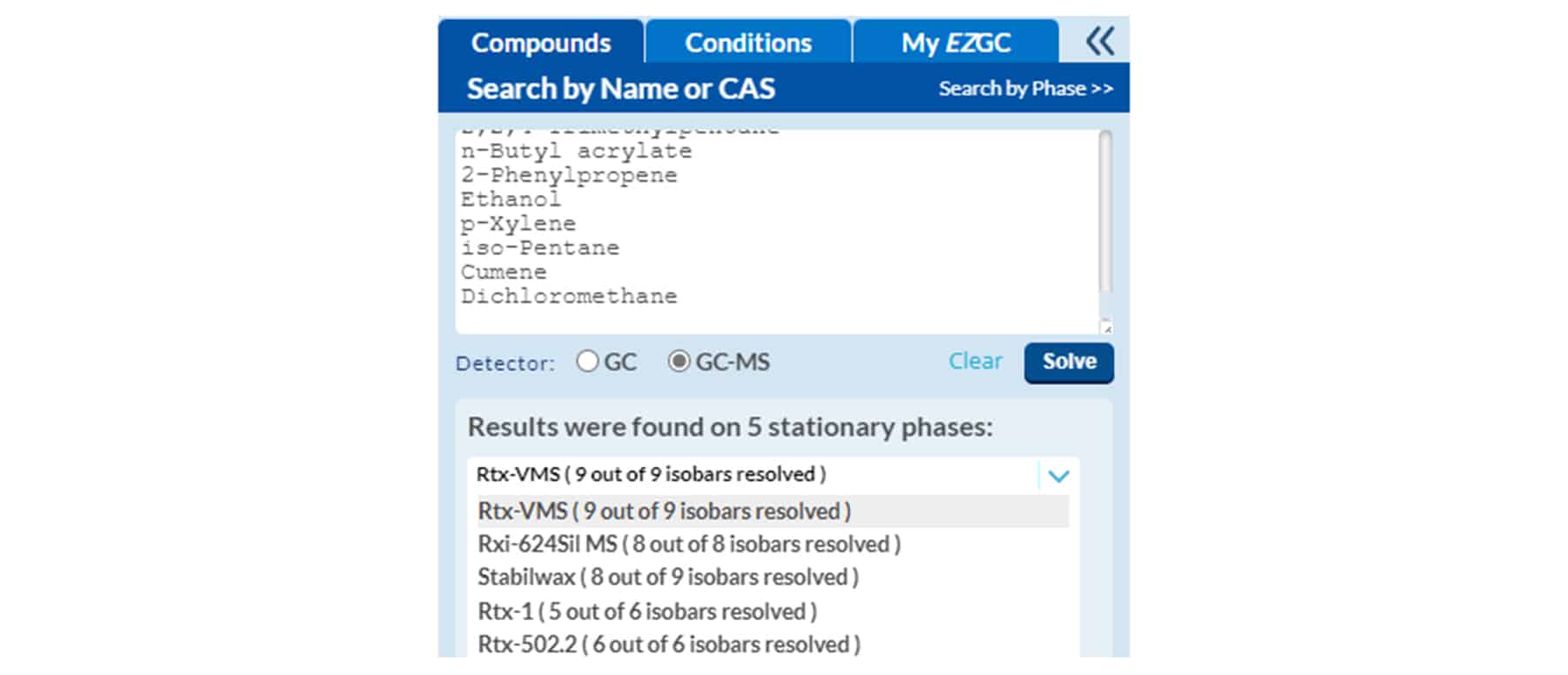The height and width of the screenshot is (675, 1568).
Task: Open Search by Name or CAS
Action: (621, 88)
